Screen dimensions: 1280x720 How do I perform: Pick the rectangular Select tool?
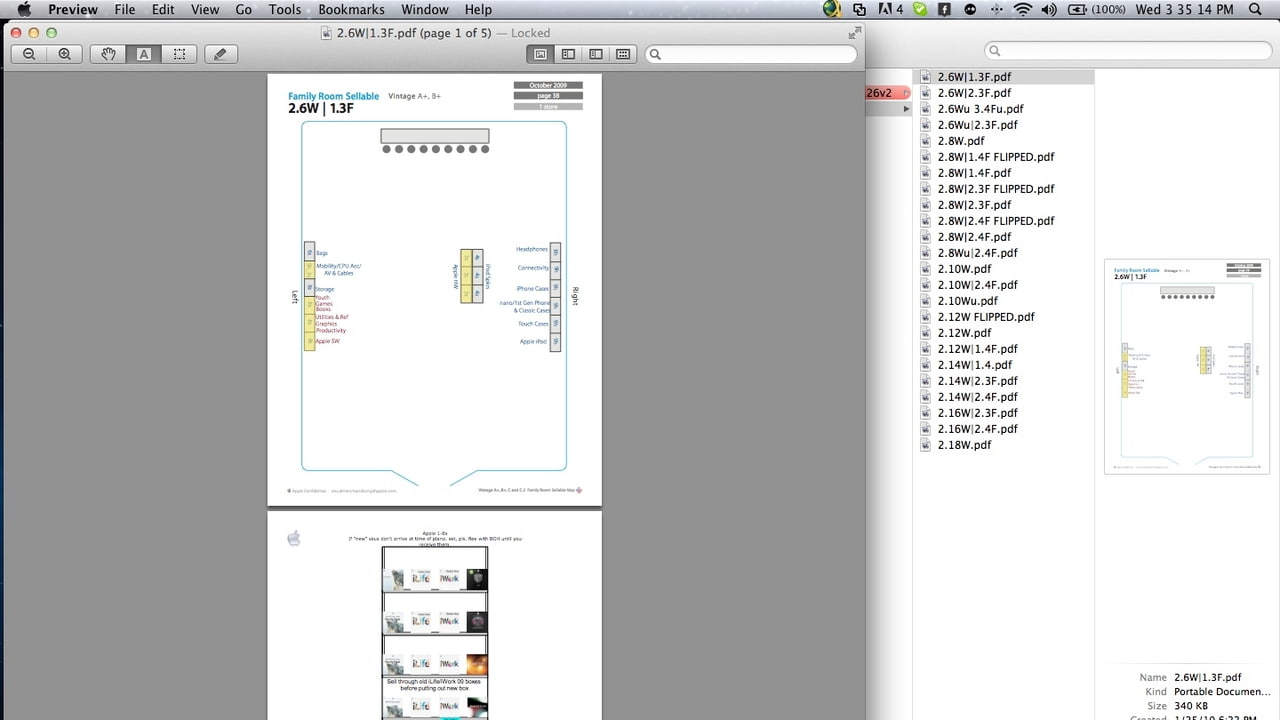tap(179, 54)
